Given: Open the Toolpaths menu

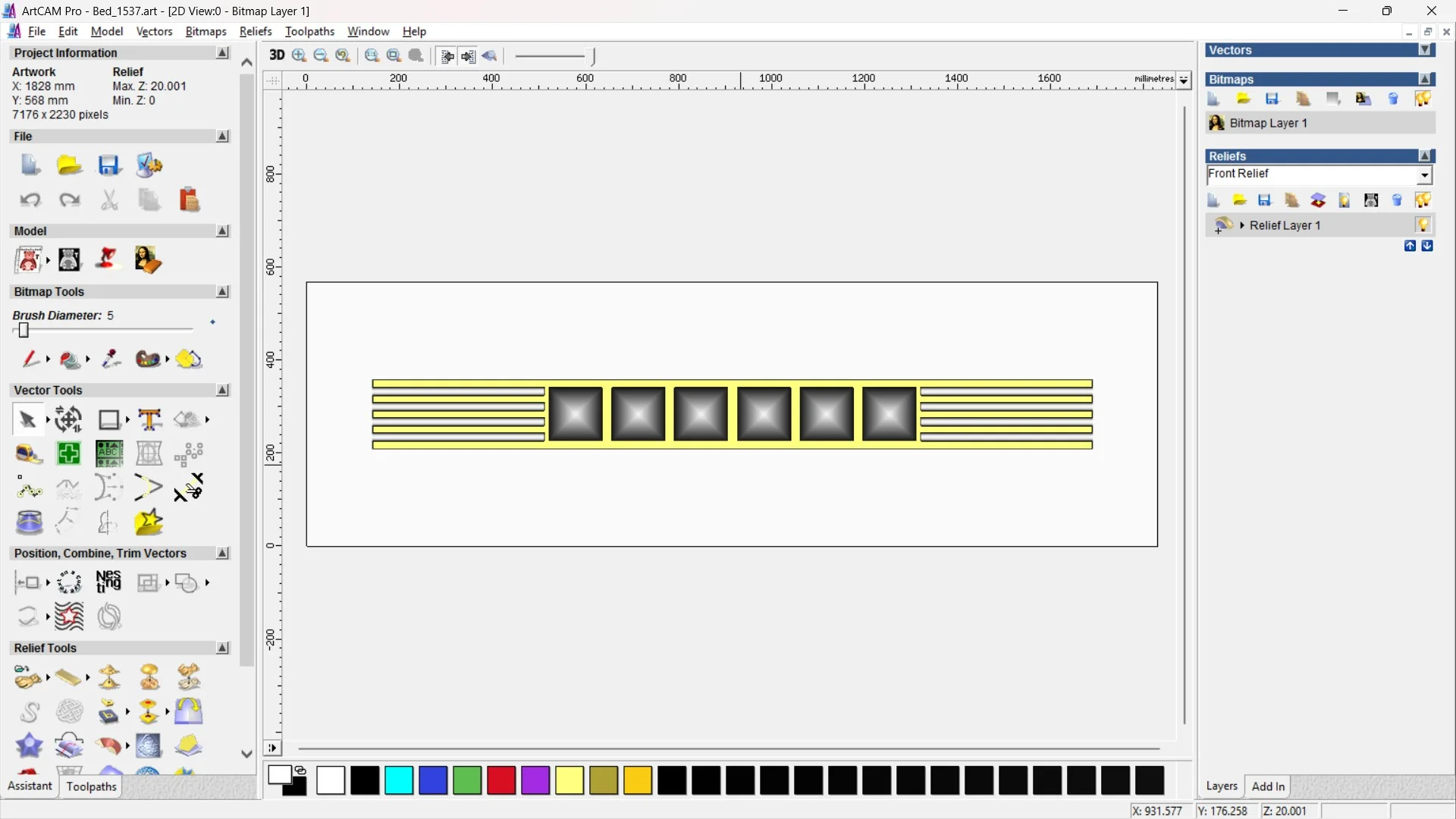Looking at the screenshot, I should 309,31.
